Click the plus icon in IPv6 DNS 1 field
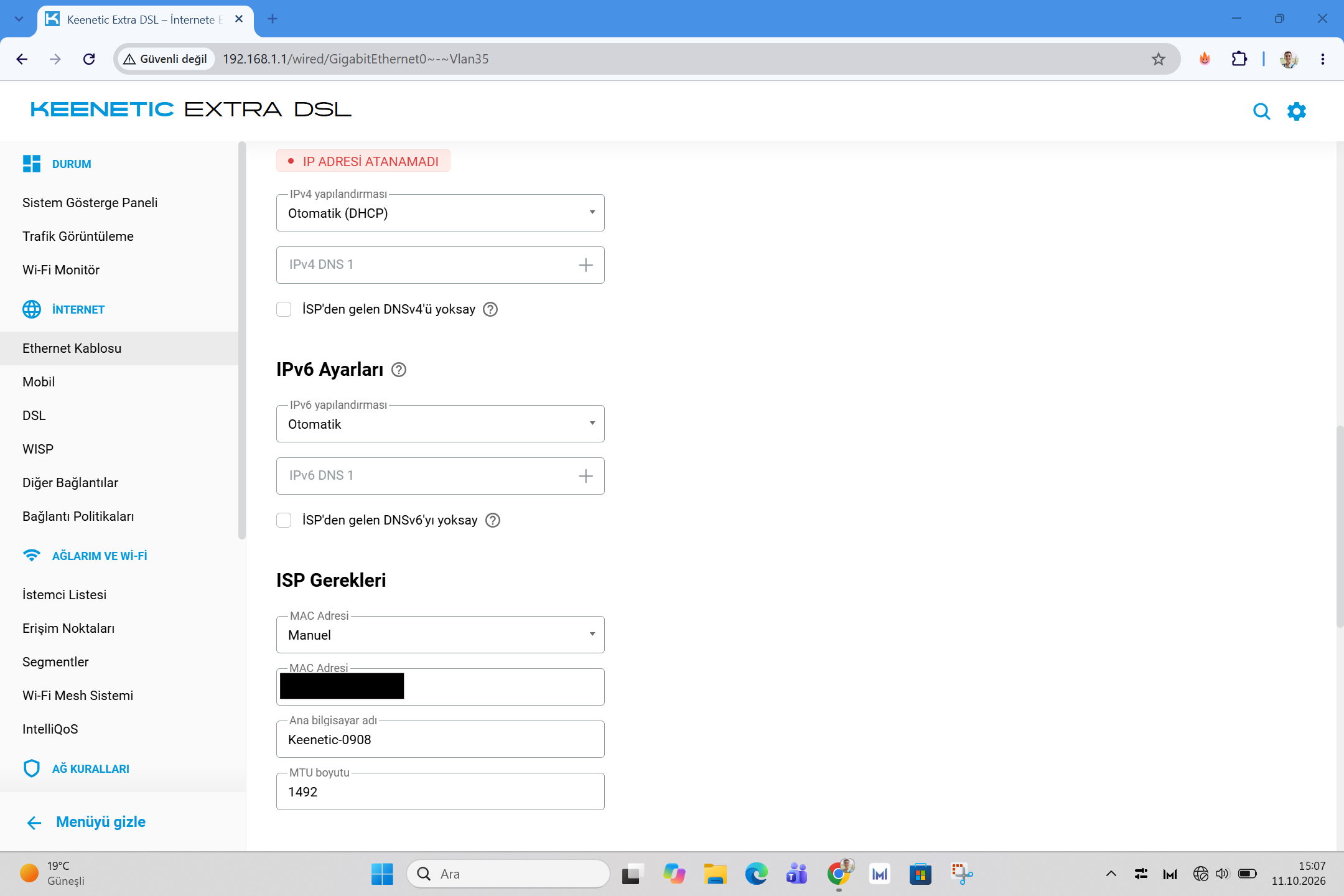Image resolution: width=1344 pixels, height=896 pixels. (x=586, y=476)
